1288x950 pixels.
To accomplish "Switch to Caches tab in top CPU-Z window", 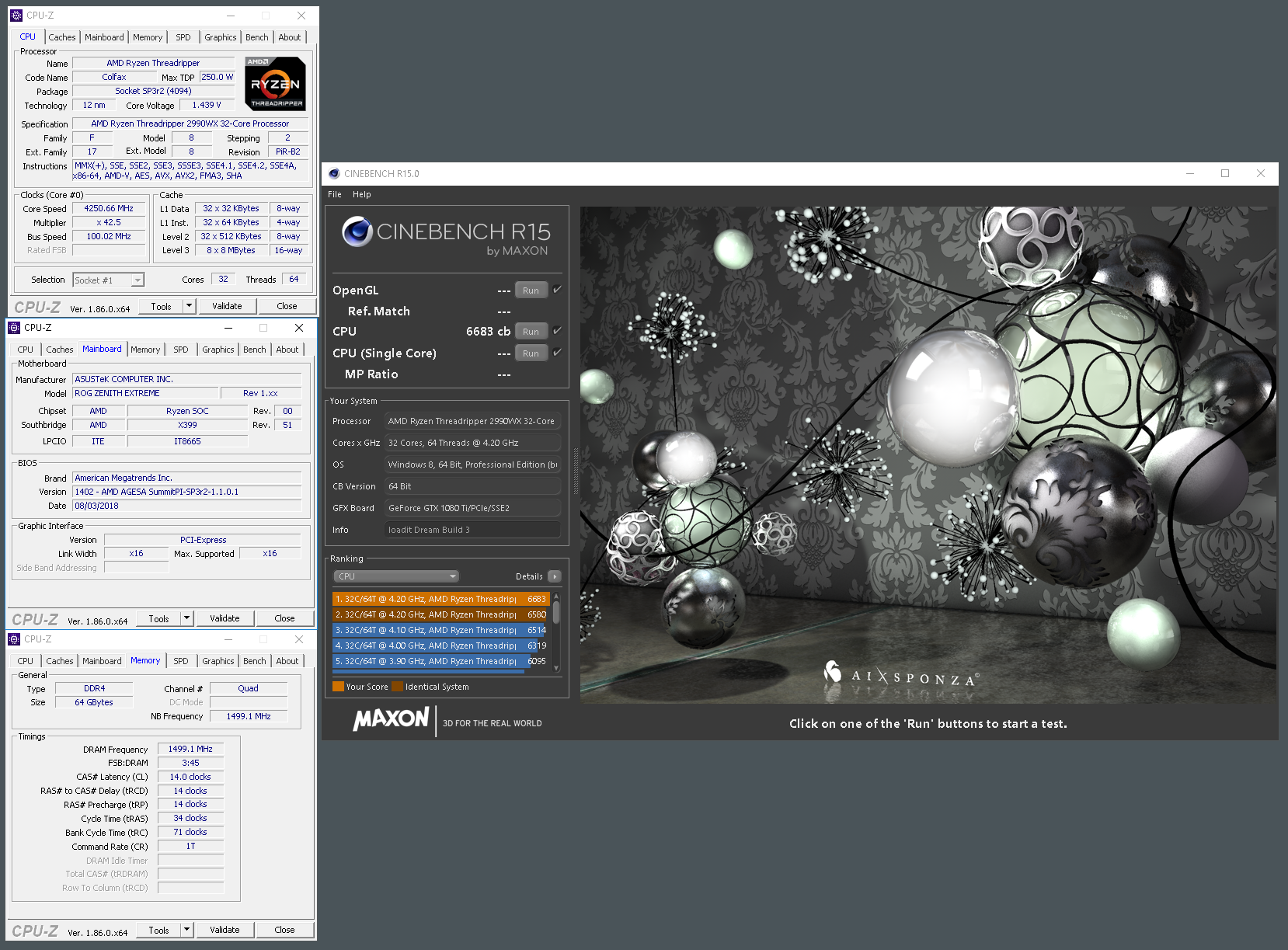I will coord(62,37).
